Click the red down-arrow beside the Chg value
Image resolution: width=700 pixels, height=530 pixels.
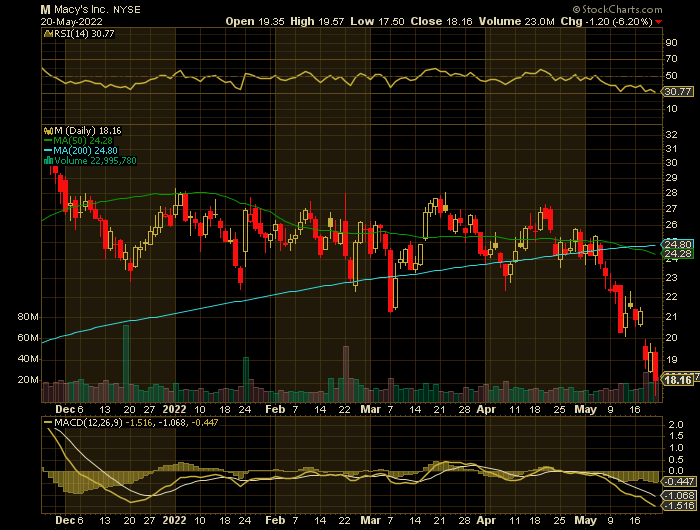click(658, 22)
